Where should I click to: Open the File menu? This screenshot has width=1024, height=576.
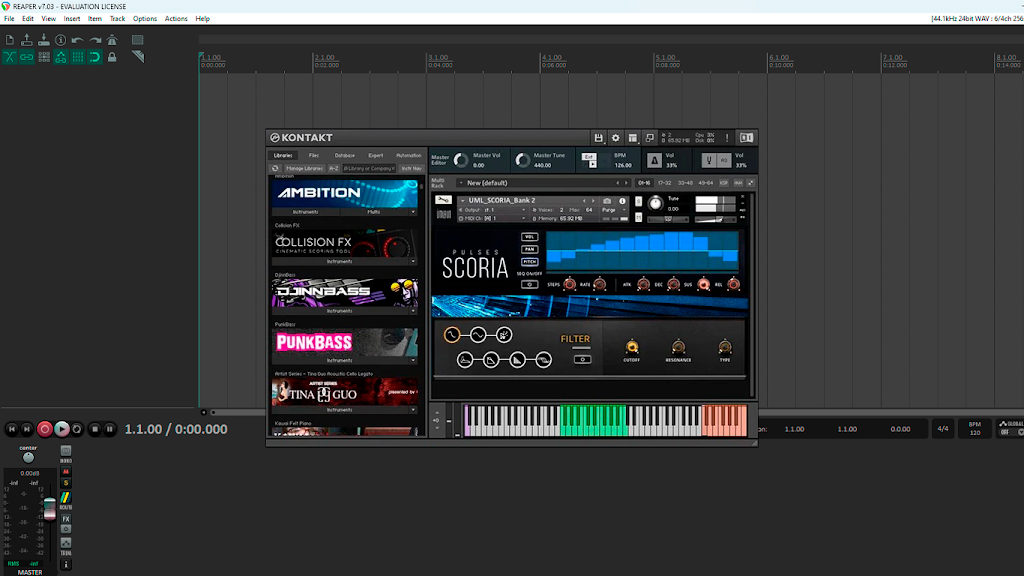[x=9, y=19]
